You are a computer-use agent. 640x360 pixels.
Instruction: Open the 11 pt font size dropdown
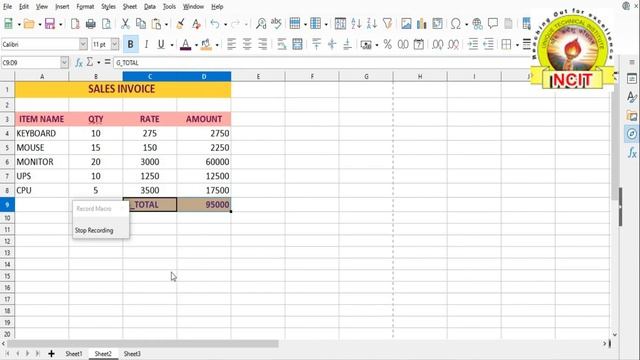coord(115,44)
